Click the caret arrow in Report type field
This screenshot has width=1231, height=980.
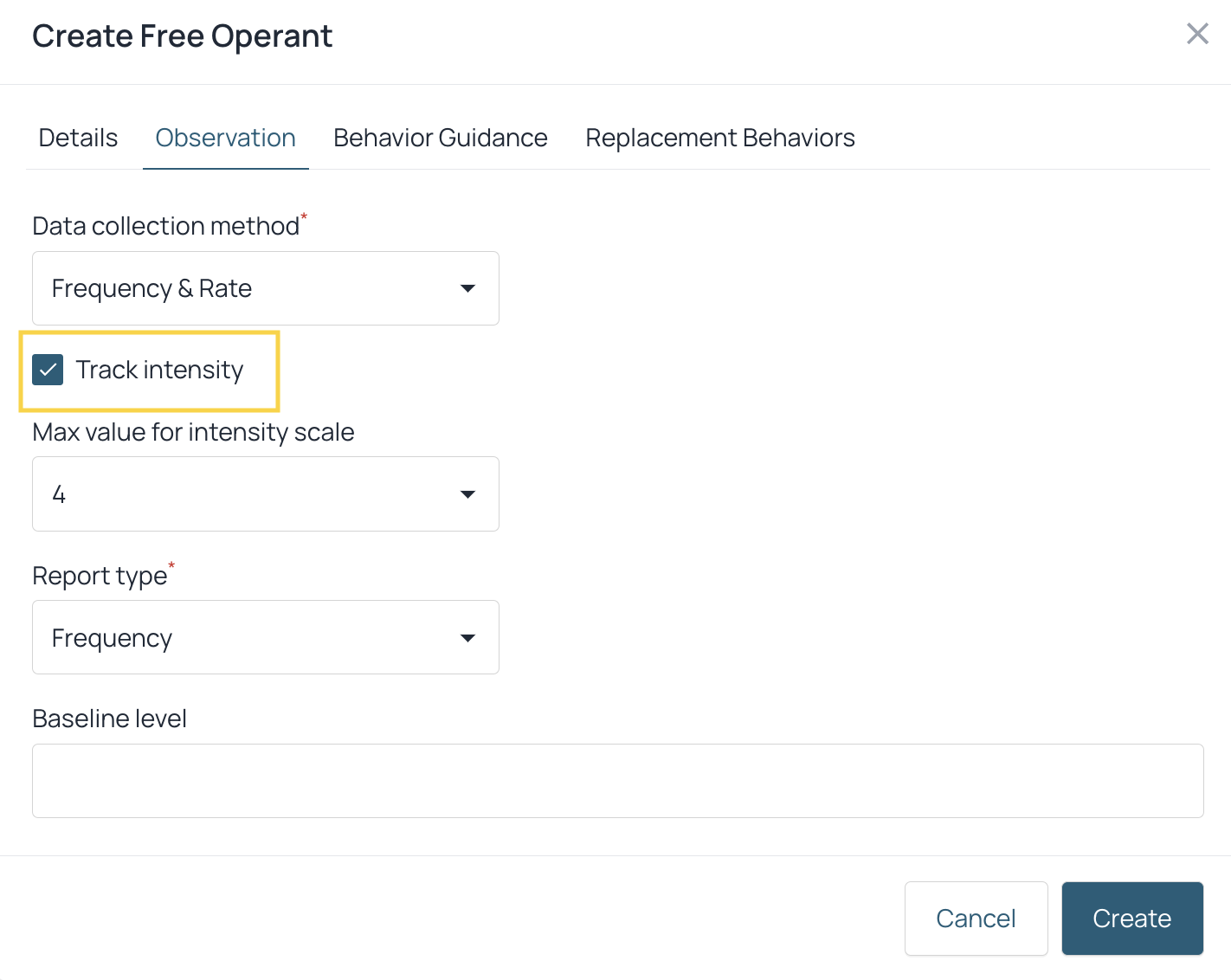point(467,638)
